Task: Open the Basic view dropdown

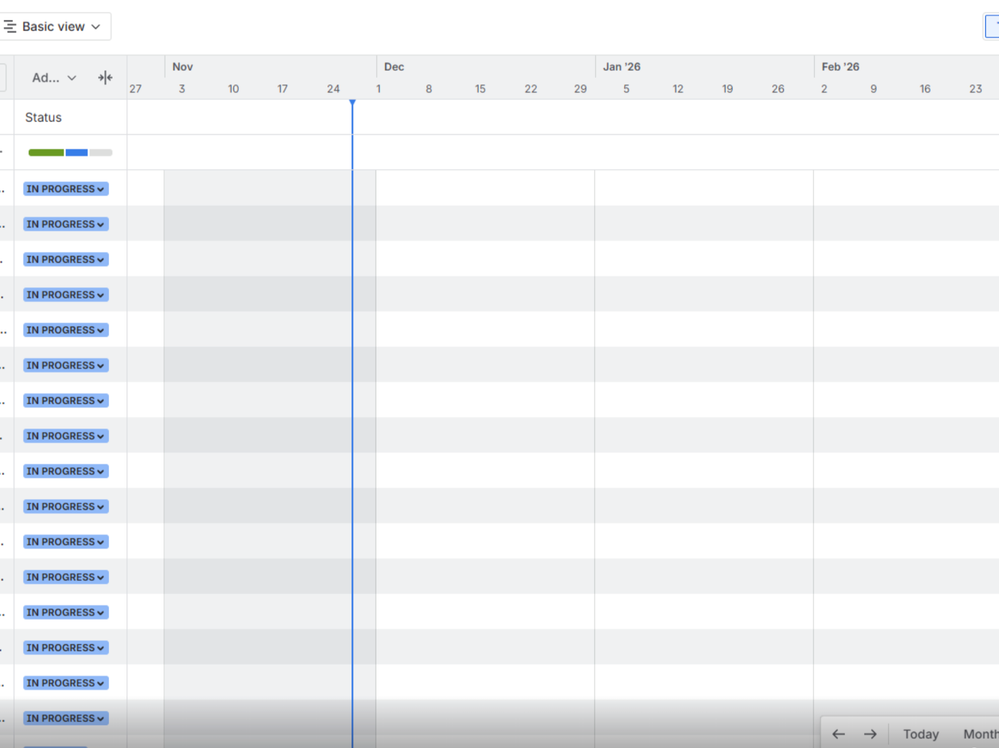Action: pos(54,27)
